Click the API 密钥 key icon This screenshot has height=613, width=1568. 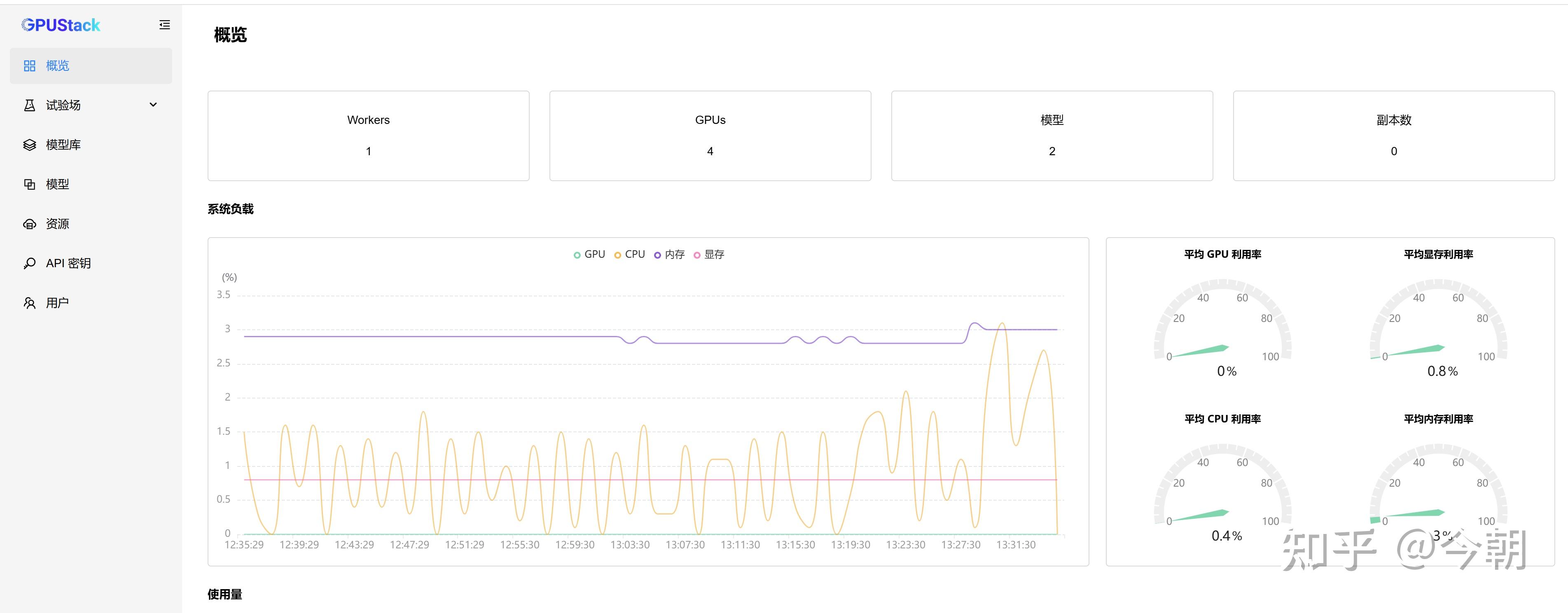[x=29, y=263]
